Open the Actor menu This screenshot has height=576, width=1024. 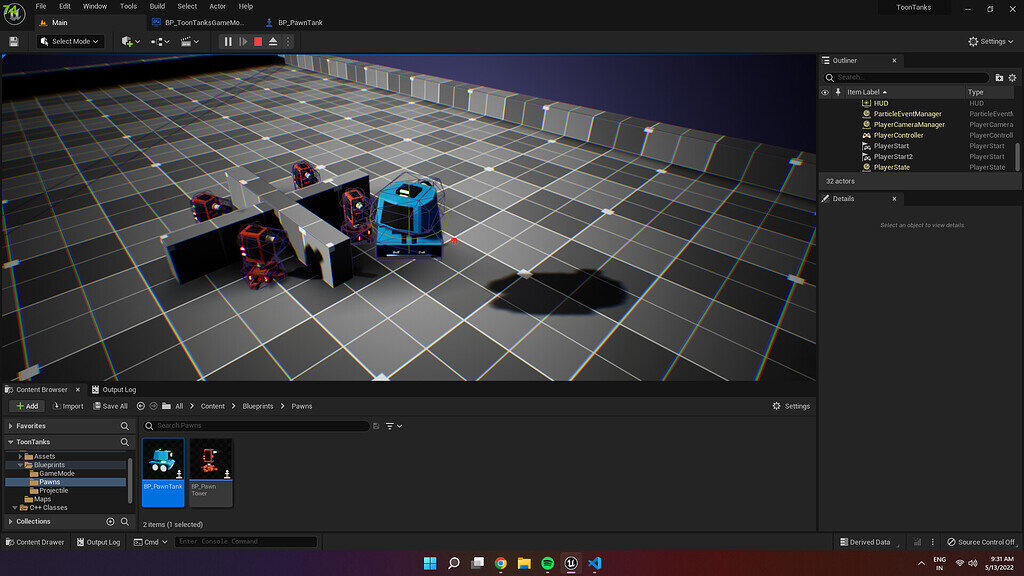[x=216, y=6]
